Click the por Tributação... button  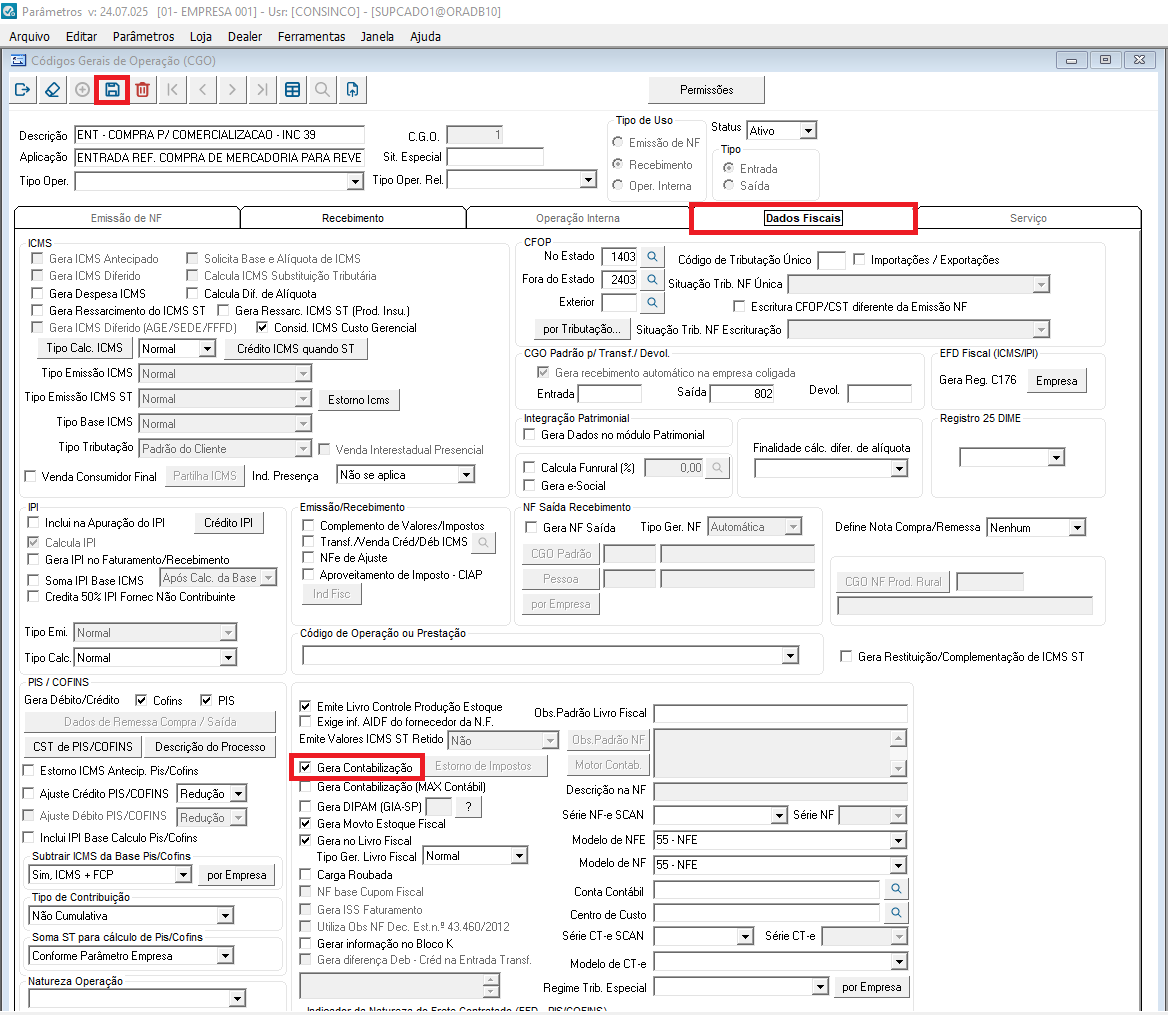[x=581, y=329]
